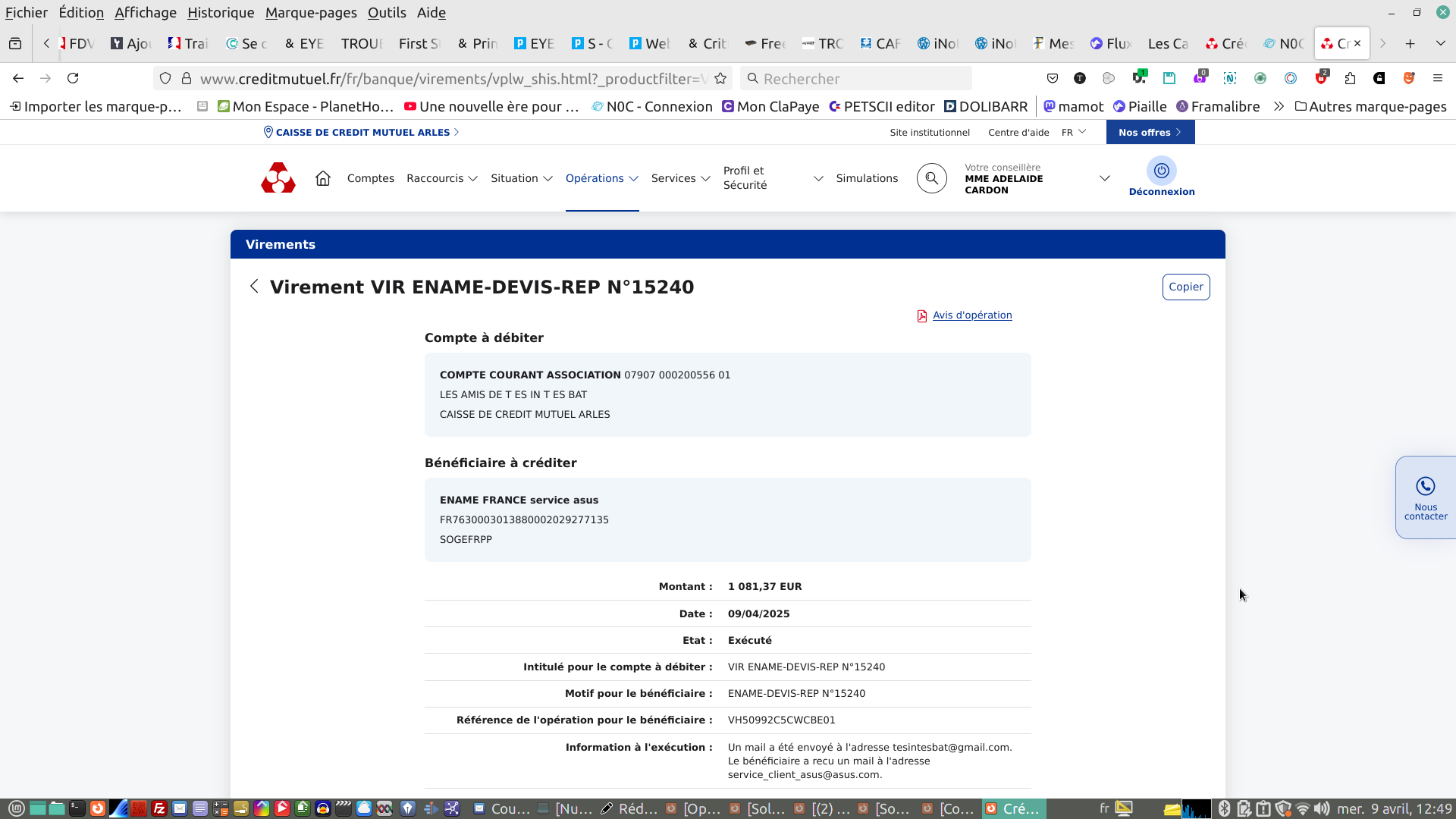Open the volume icon in system tray

1322,808
